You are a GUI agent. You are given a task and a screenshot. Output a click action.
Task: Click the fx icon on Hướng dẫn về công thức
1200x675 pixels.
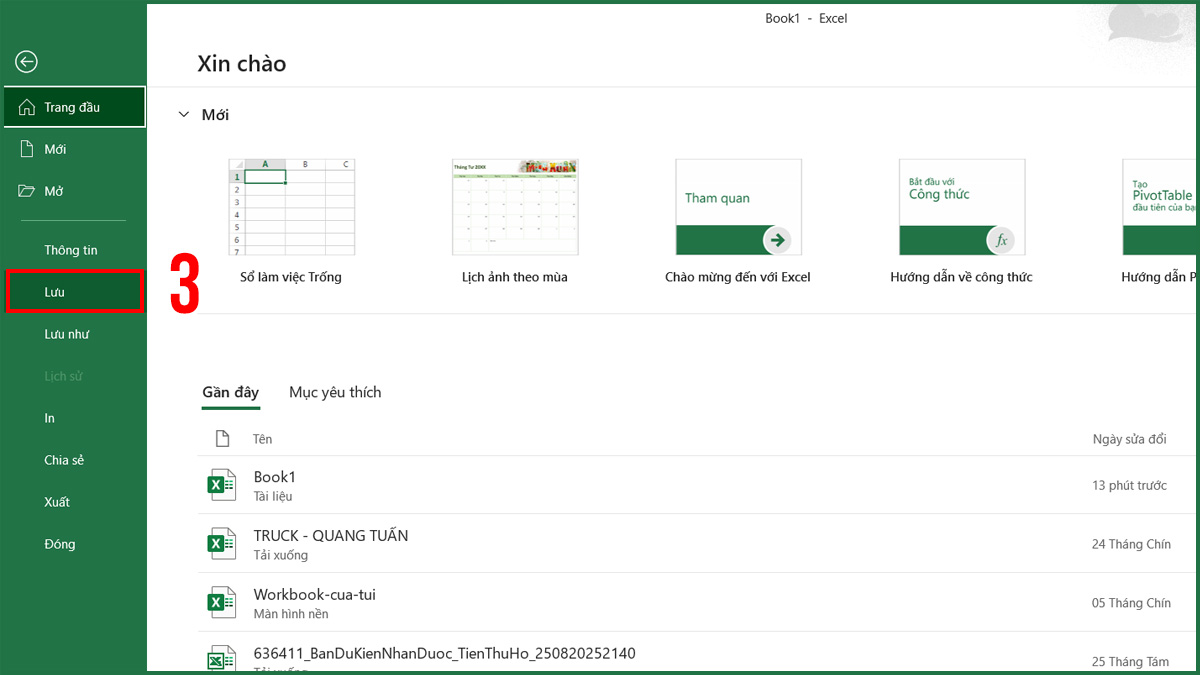pos(1000,240)
